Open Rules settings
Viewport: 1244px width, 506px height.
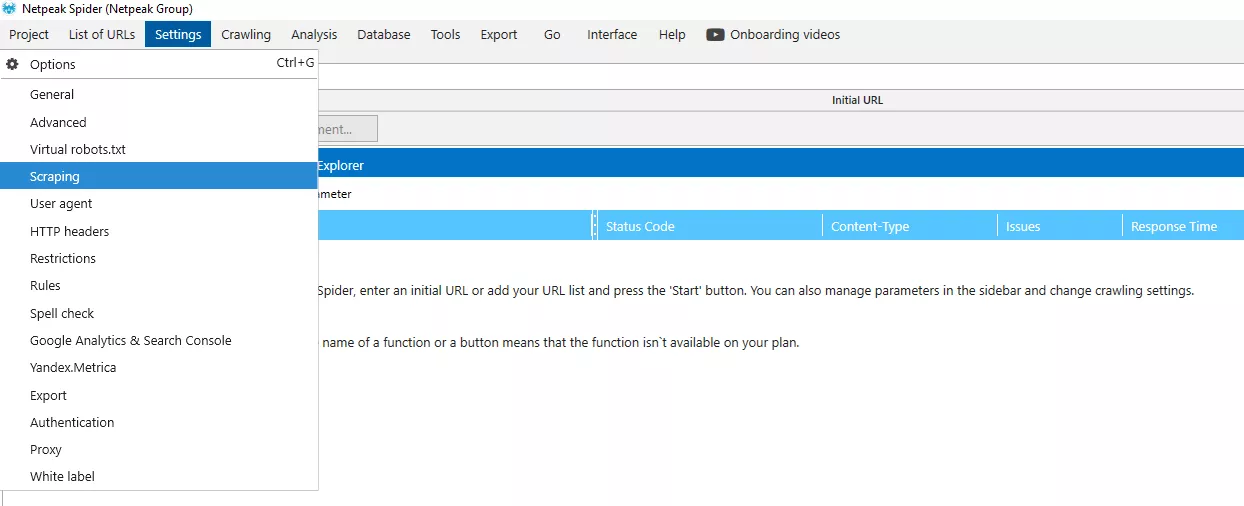coord(159,285)
